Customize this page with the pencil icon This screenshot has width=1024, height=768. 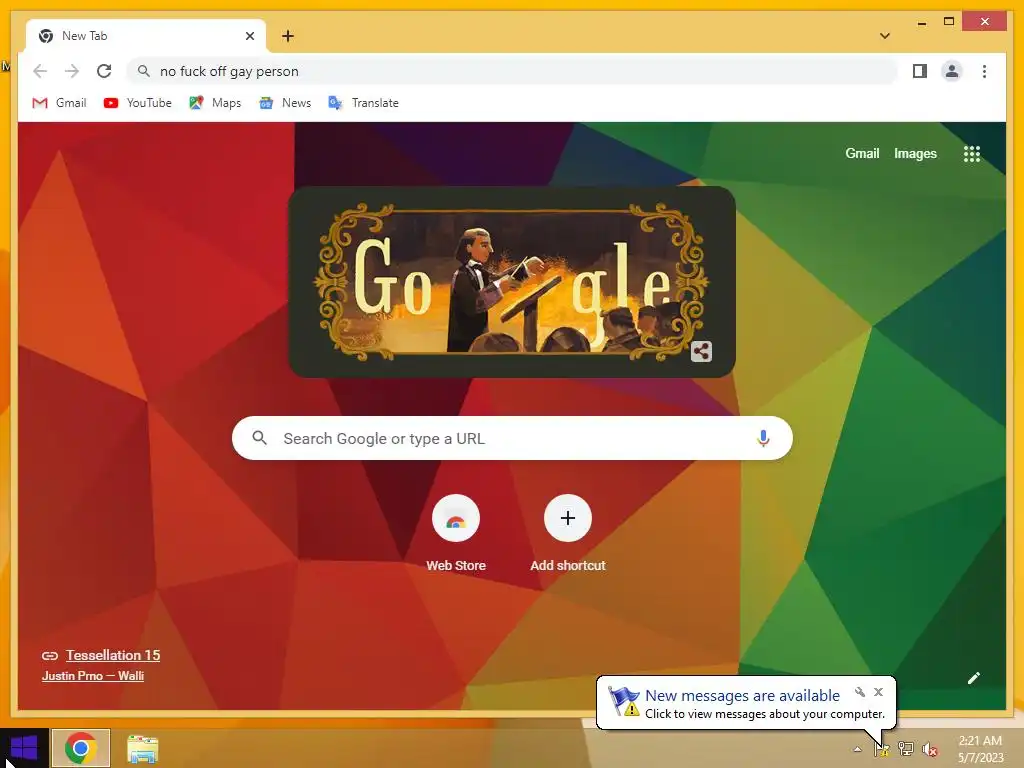tap(973, 678)
